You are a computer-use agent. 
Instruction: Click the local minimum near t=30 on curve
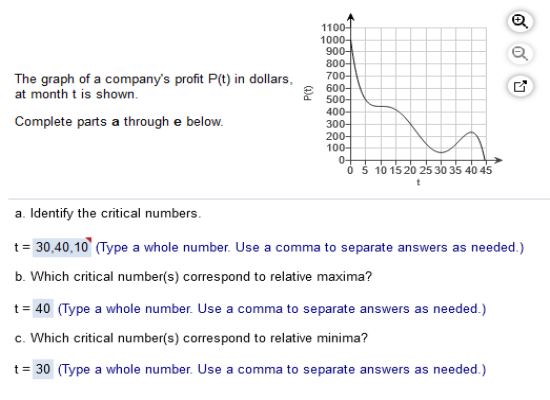point(441,152)
